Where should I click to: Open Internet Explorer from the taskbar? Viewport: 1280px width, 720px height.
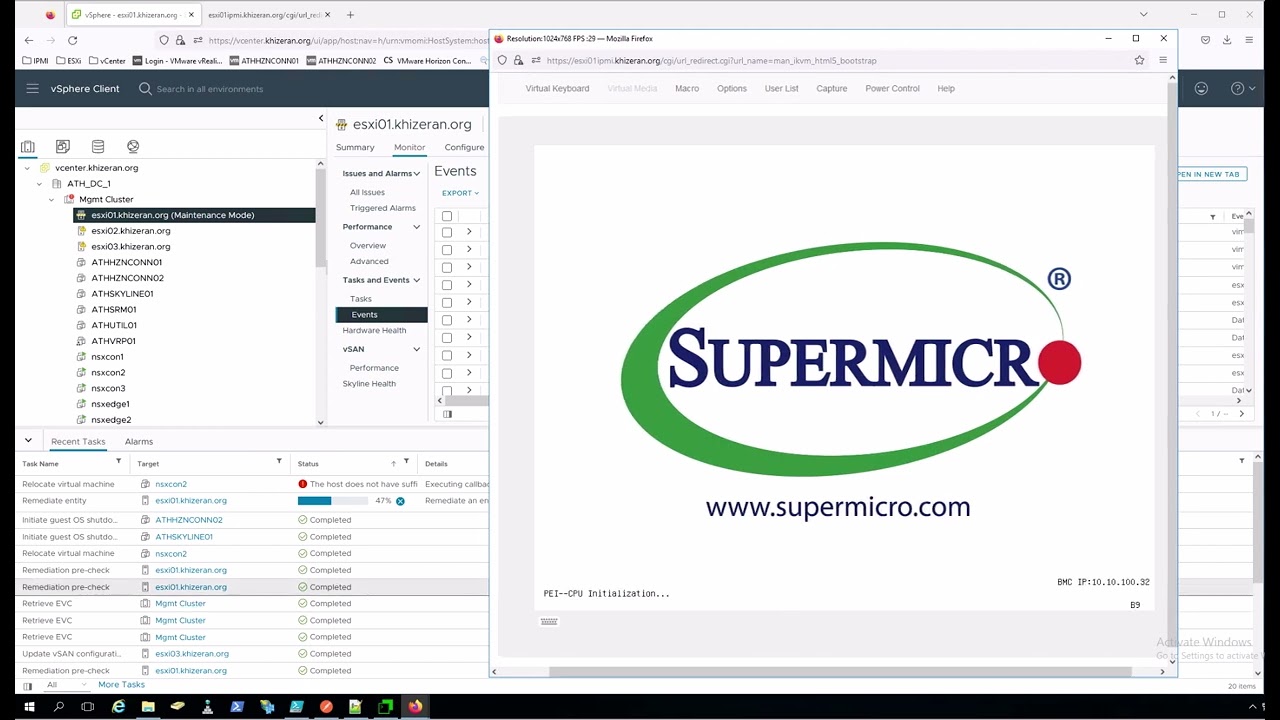118,707
